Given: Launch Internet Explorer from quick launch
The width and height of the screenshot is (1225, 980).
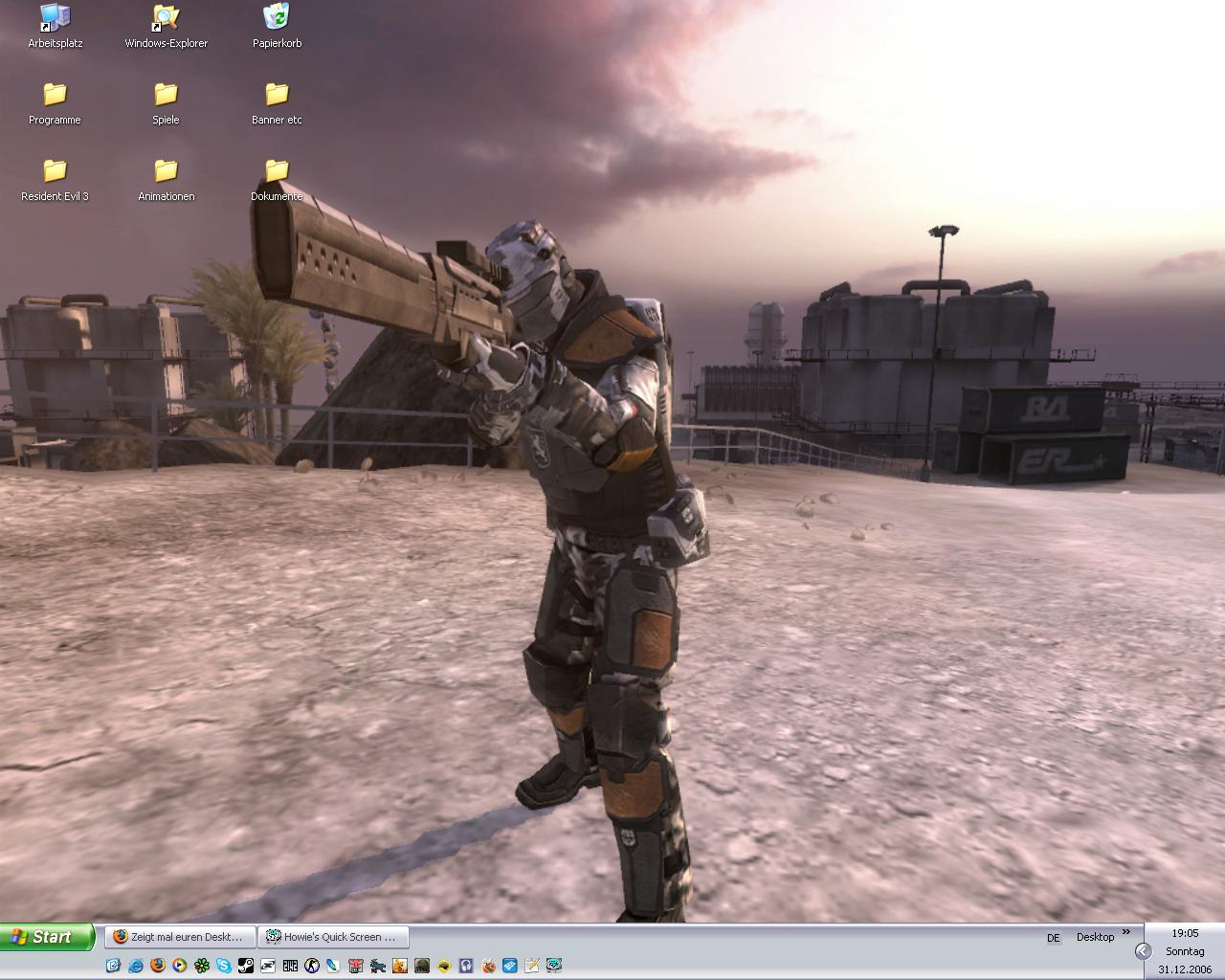Looking at the screenshot, I should click(x=136, y=966).
